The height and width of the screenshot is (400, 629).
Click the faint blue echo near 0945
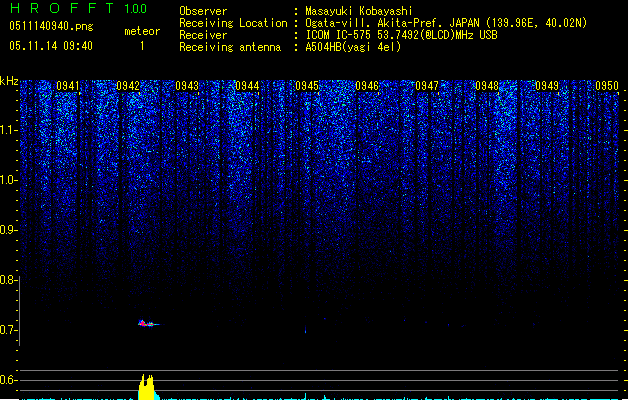(306, 330)
